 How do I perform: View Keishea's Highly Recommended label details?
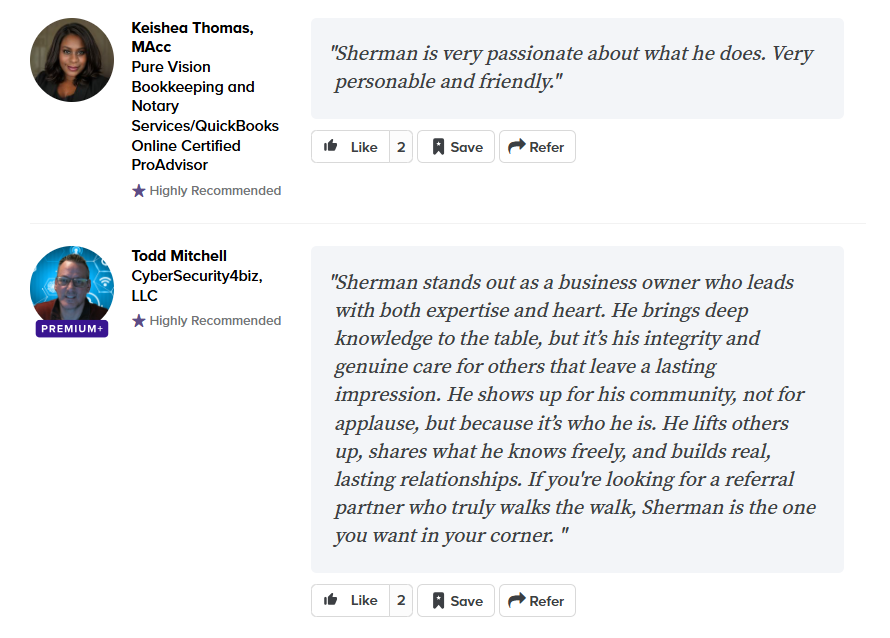click(214, 190)
